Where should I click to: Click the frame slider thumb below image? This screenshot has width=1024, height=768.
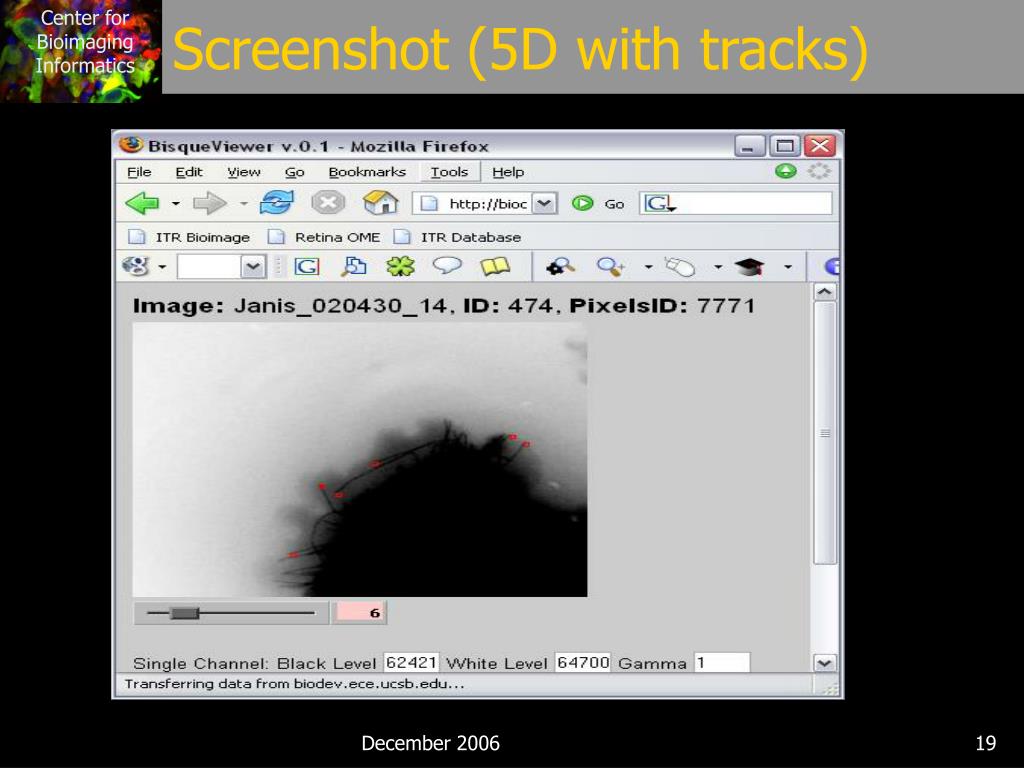pos(185,613)
